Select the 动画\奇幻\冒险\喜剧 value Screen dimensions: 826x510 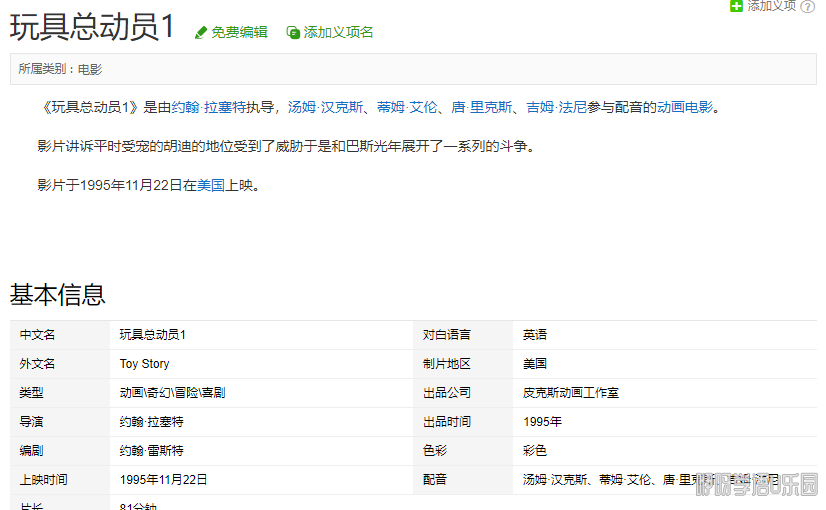pyautogui.click(x=172, y=393)
